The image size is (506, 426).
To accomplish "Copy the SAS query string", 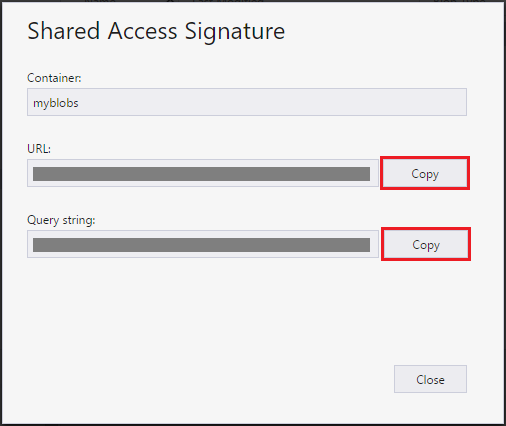I will (426, 244).
